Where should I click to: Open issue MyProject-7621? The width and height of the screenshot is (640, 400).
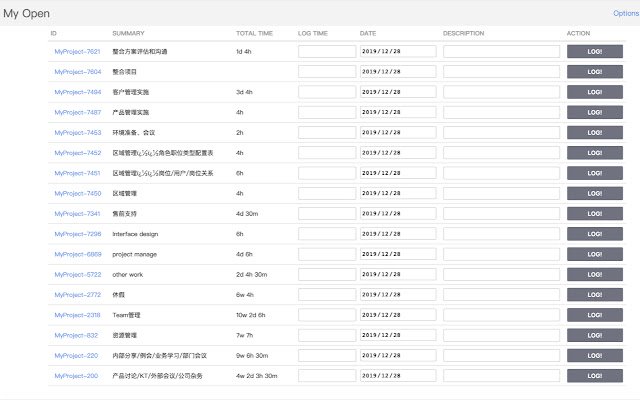[77, 51]
